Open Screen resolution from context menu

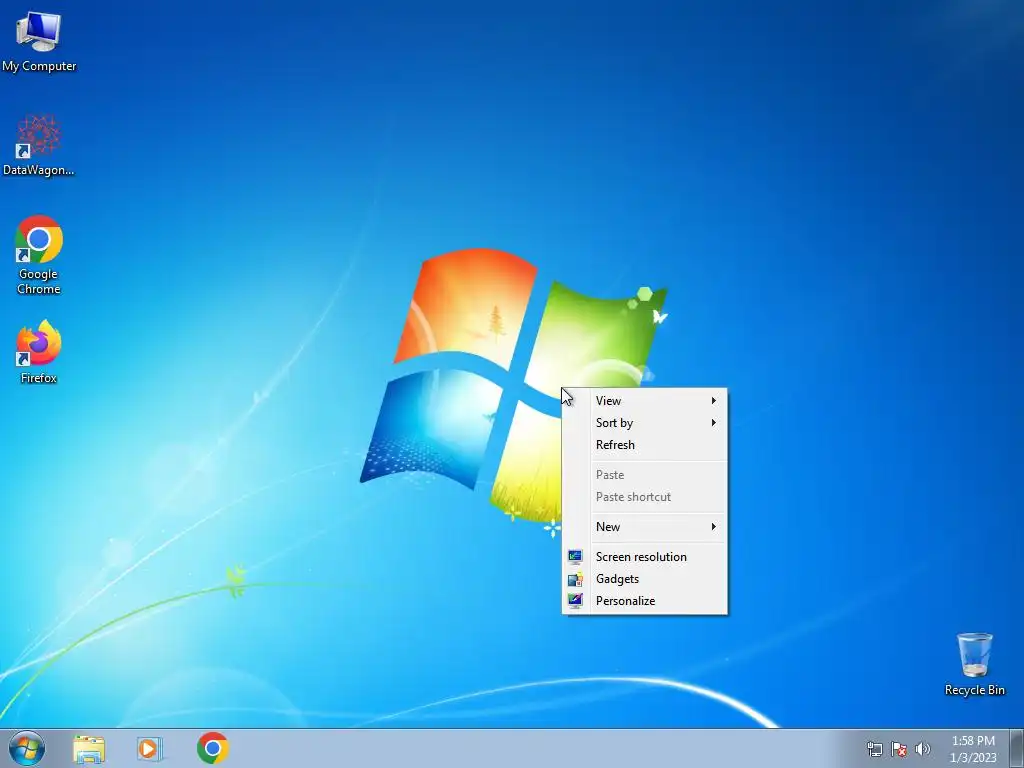pos(645,556)
